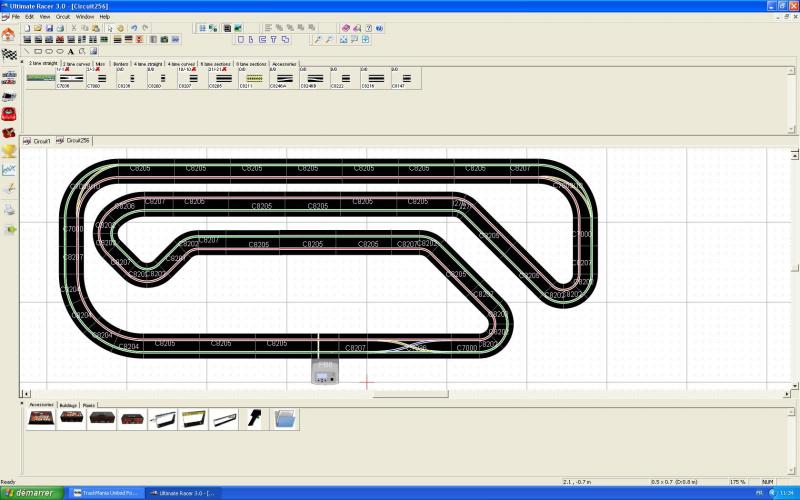Open the Circuit1 document tab
The width and height of the screenshot is (800, 500).
(x=38, y=141)
